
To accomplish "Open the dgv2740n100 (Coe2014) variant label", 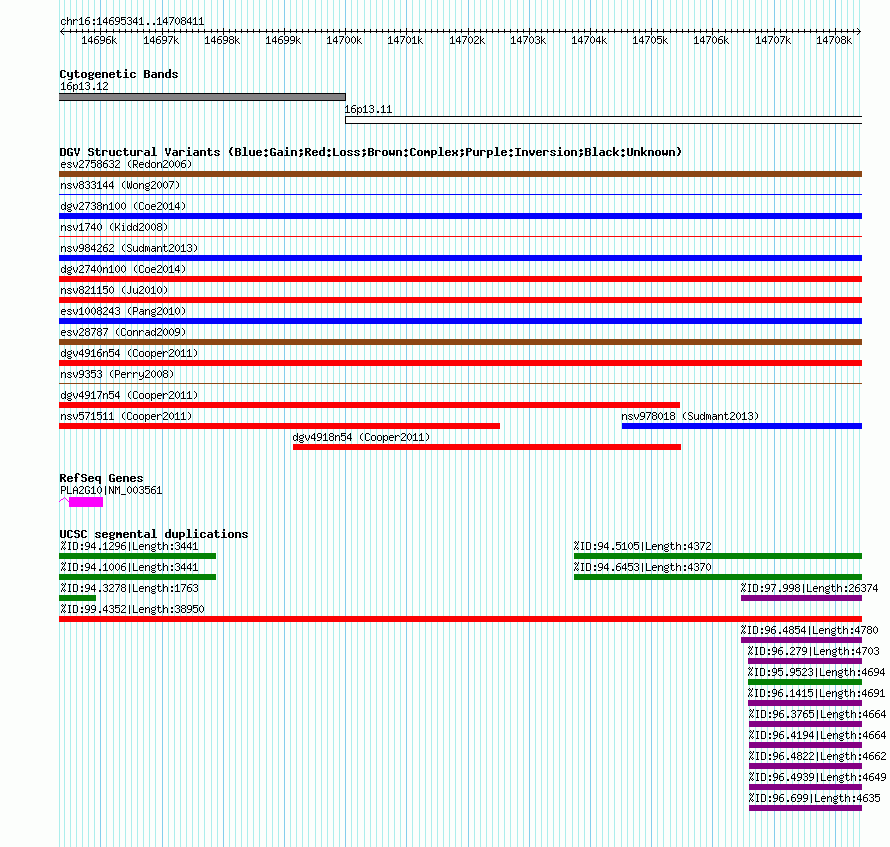I will (x=123, y=269).
